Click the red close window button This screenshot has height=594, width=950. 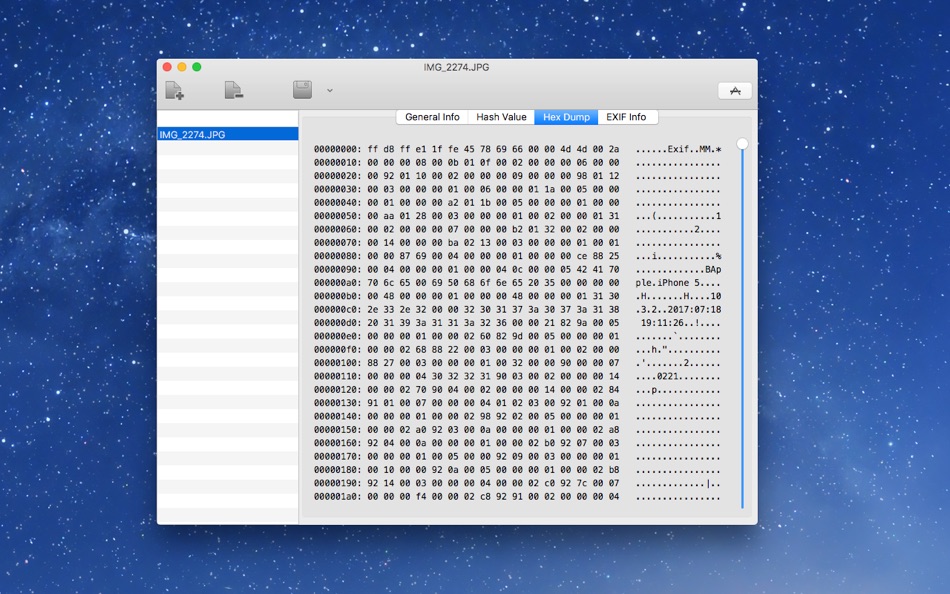167,67
